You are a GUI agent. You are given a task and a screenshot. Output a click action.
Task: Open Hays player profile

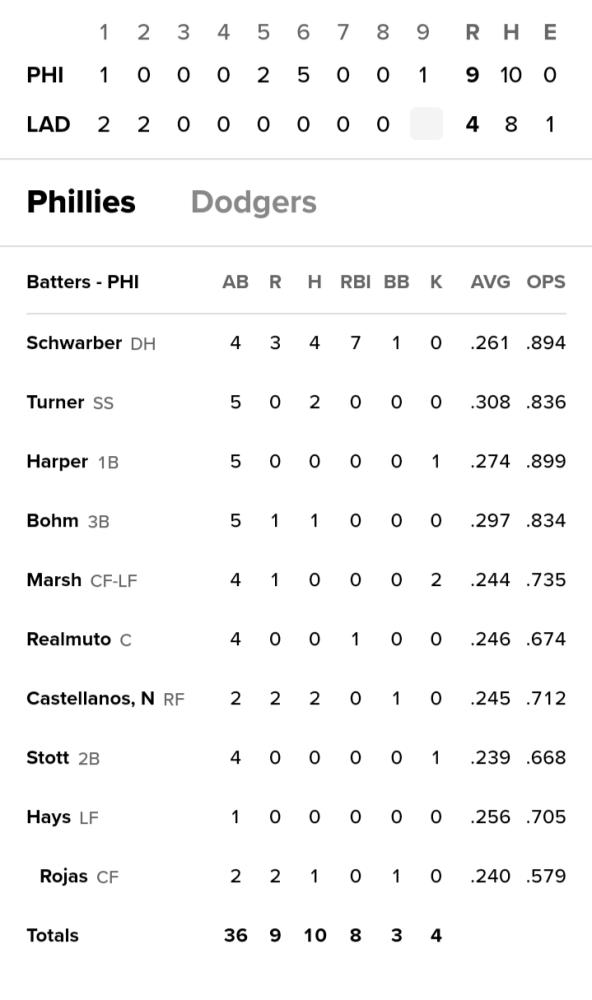tap(48, 818)
